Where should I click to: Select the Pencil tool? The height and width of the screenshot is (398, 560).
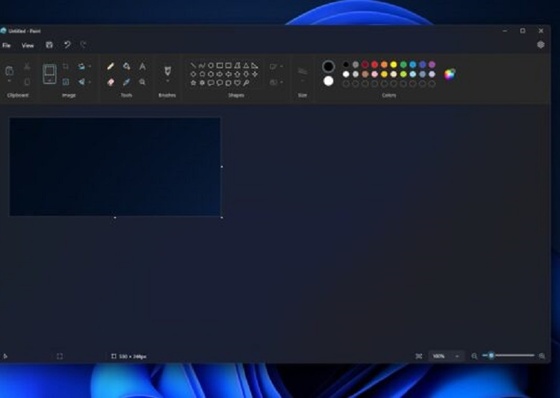(111, 66)
